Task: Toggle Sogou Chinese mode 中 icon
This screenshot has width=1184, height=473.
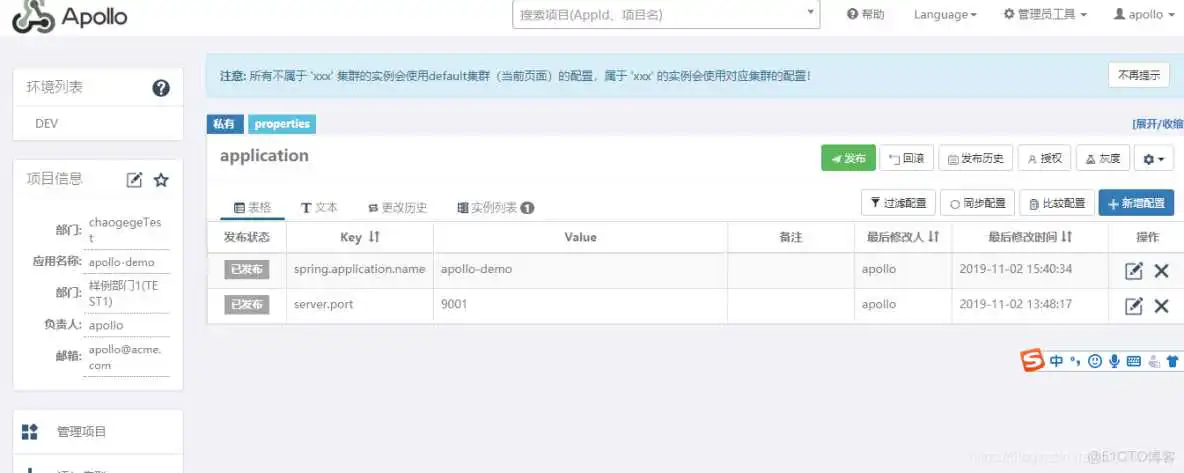Action: [1056, 361]
